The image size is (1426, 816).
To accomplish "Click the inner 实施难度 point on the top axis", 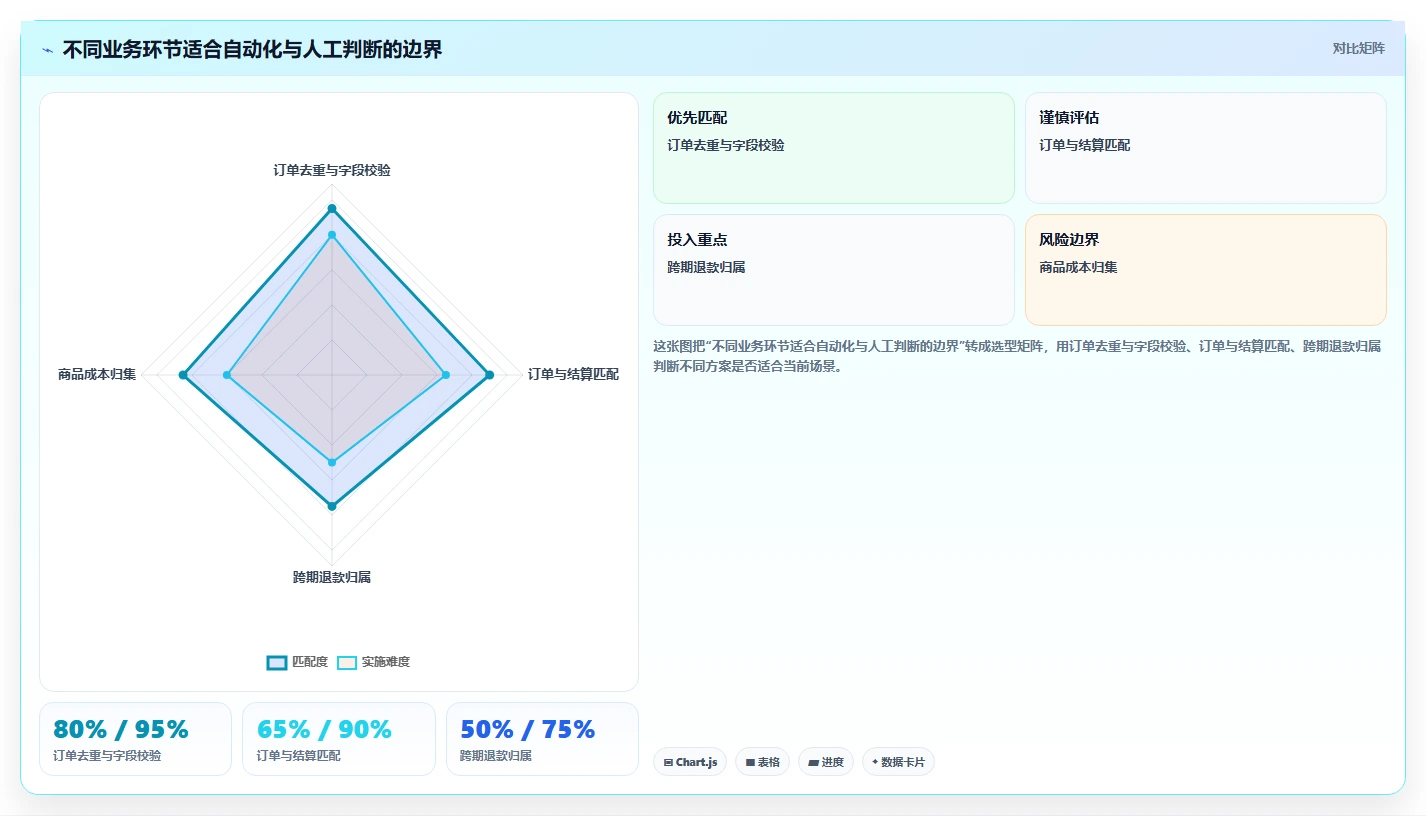I will click(x=332, y=235).
